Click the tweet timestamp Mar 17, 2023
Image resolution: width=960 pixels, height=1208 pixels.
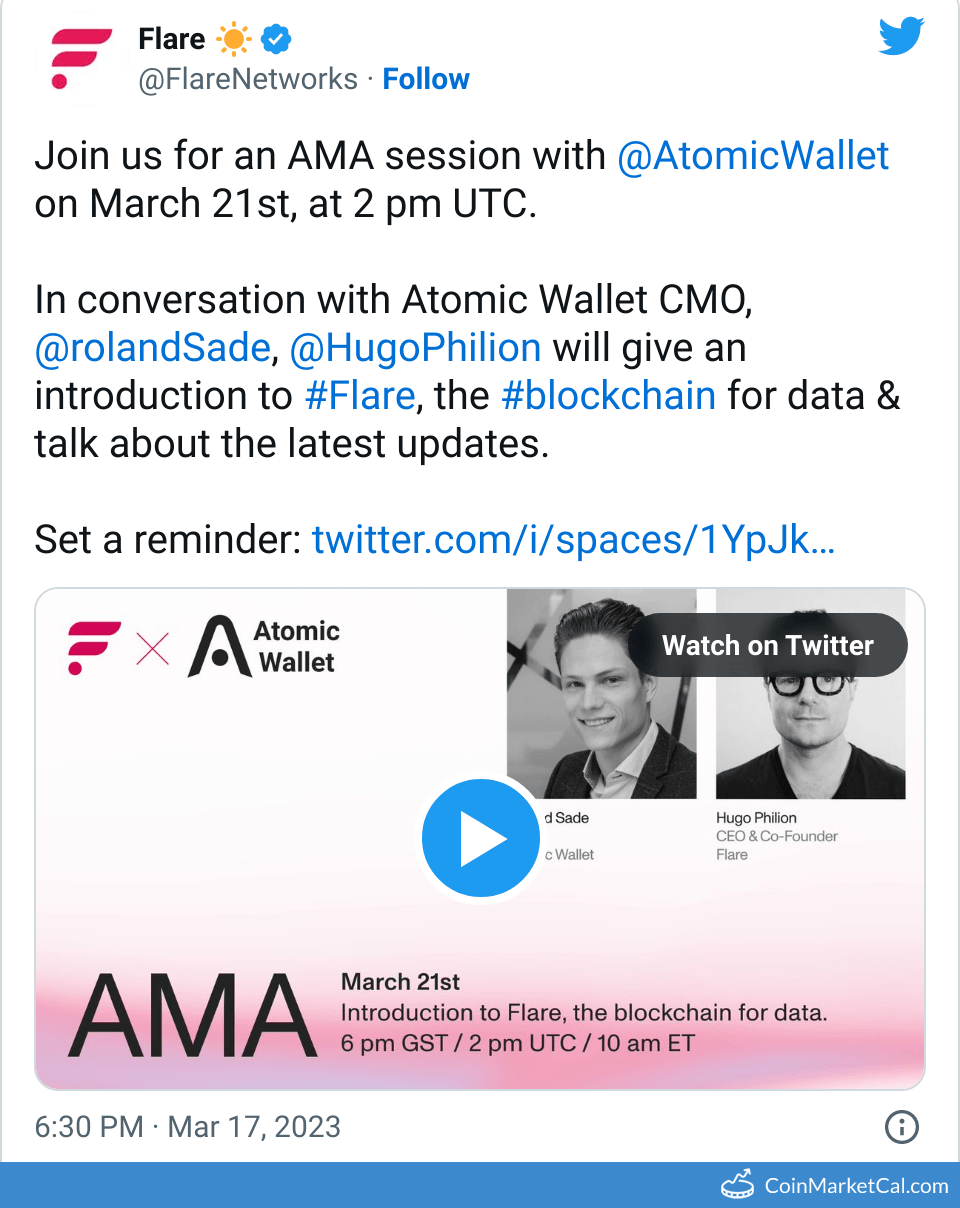pyautogui.click(x=255, y=1127)
